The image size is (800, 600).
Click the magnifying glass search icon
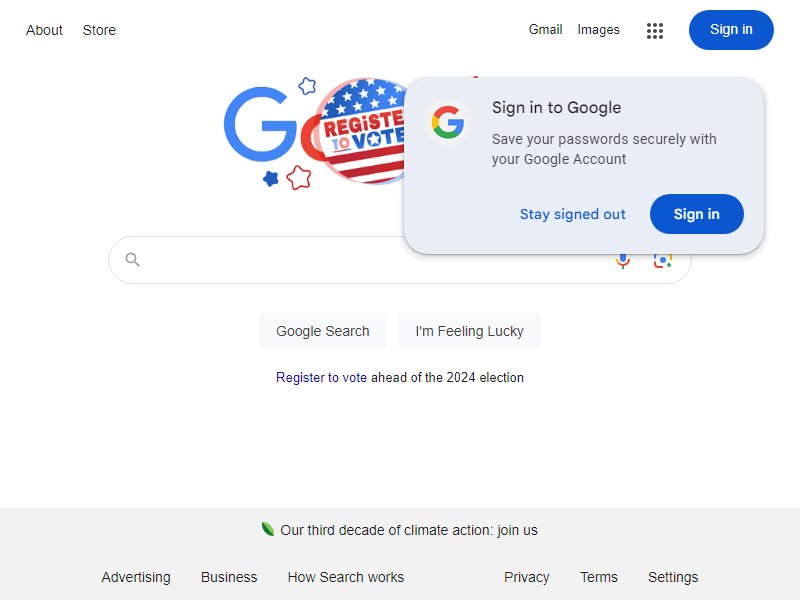(x=133, y=260)
